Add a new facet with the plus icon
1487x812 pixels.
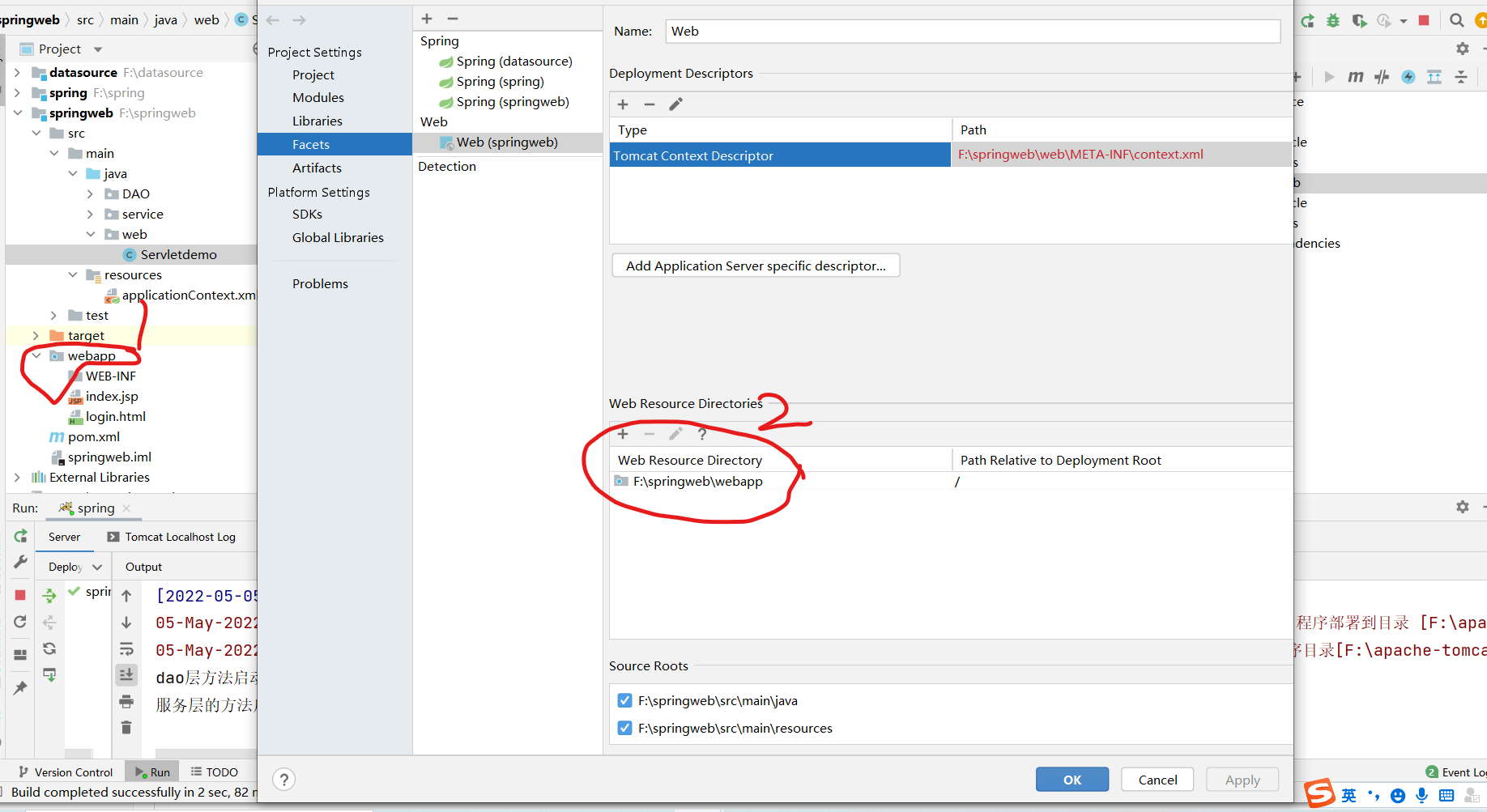point(427,19)
